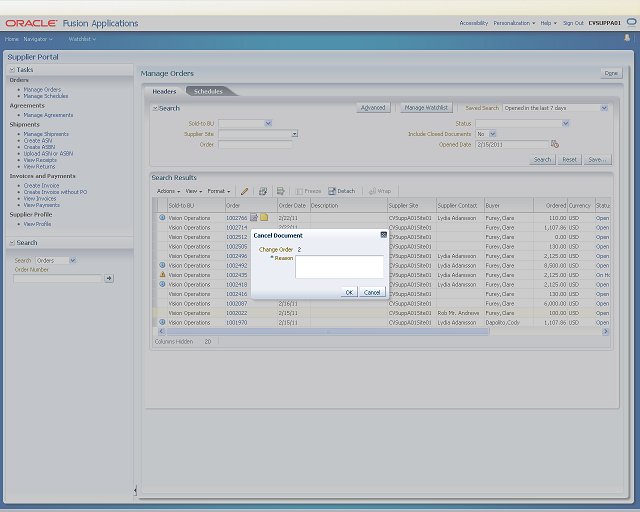Open the Saved Search dropdown

[x=604, y=108]
